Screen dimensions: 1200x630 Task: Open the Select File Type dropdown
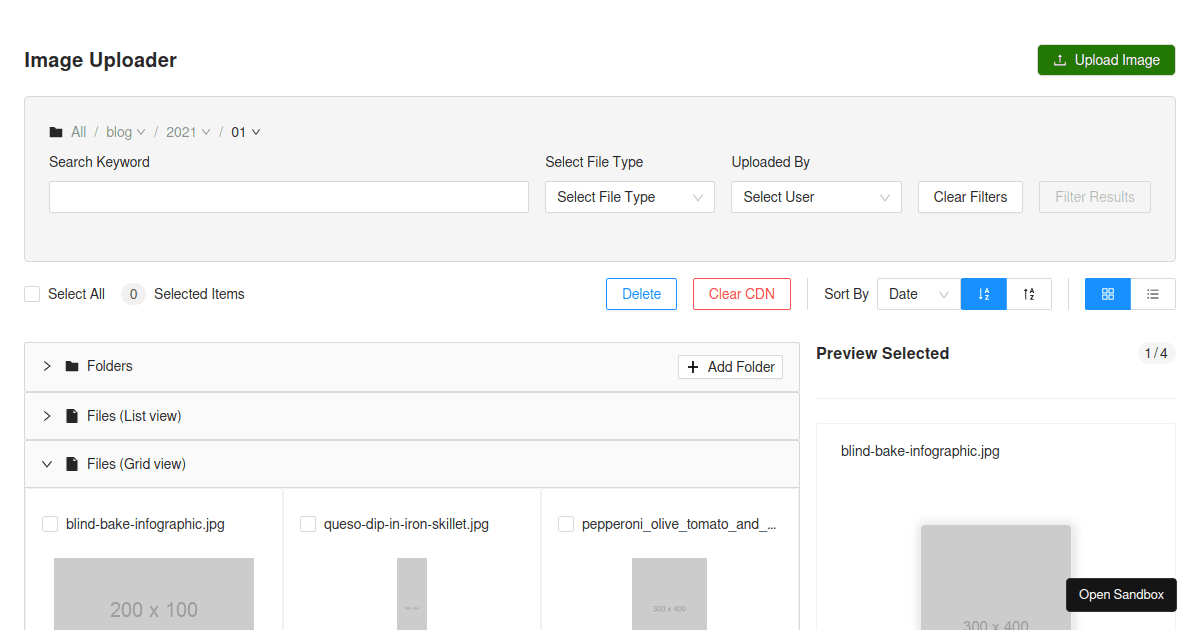click(629, 197)
